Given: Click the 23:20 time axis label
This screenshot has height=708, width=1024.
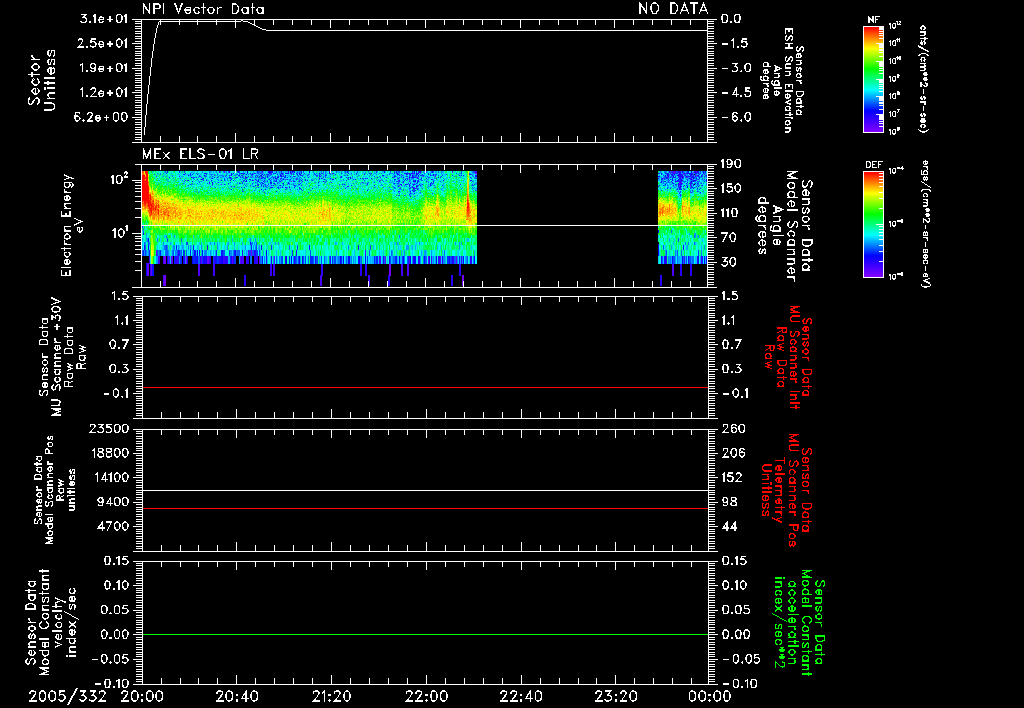Looking at the screenshot, I should click(x=615, y=696).
